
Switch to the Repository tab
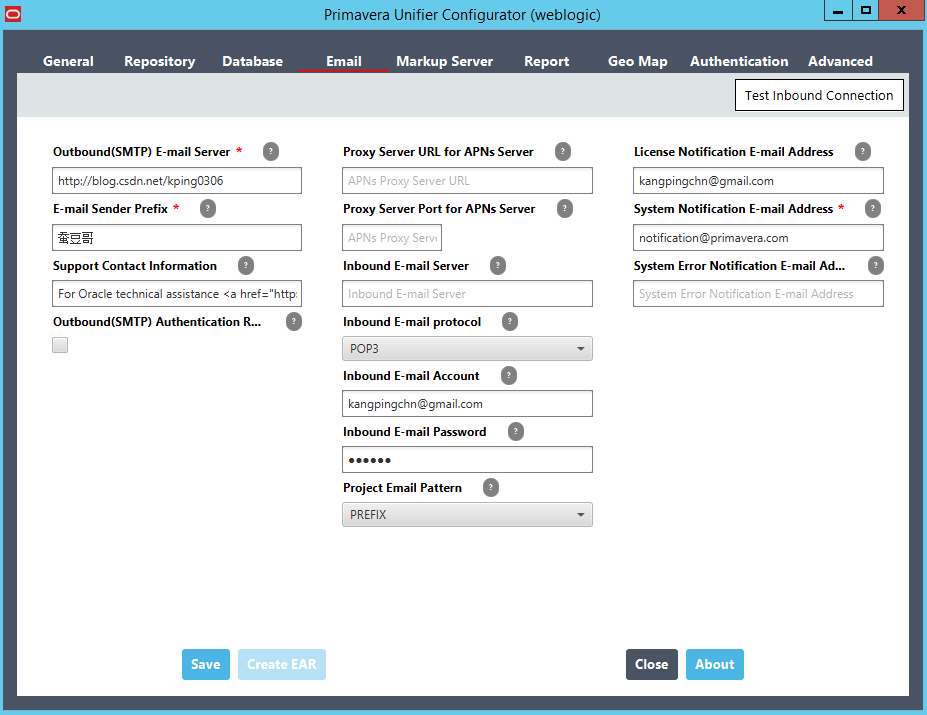(x=160, y=62)
